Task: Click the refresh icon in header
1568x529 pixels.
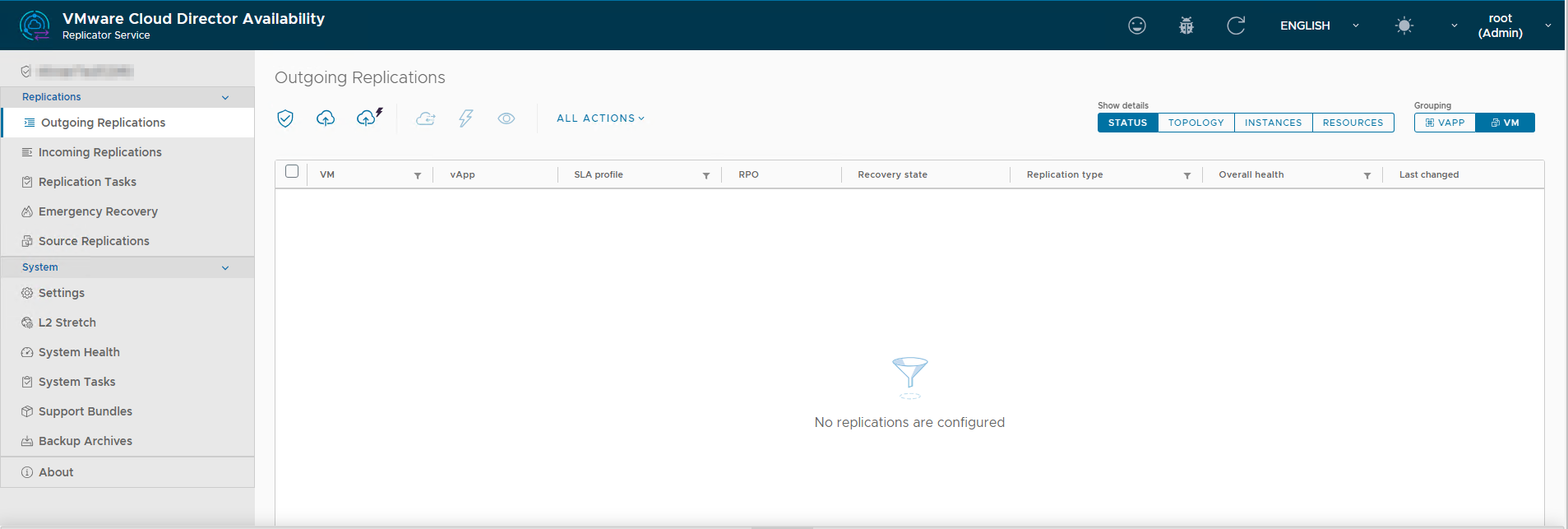Action: [x=1235, y=26]
